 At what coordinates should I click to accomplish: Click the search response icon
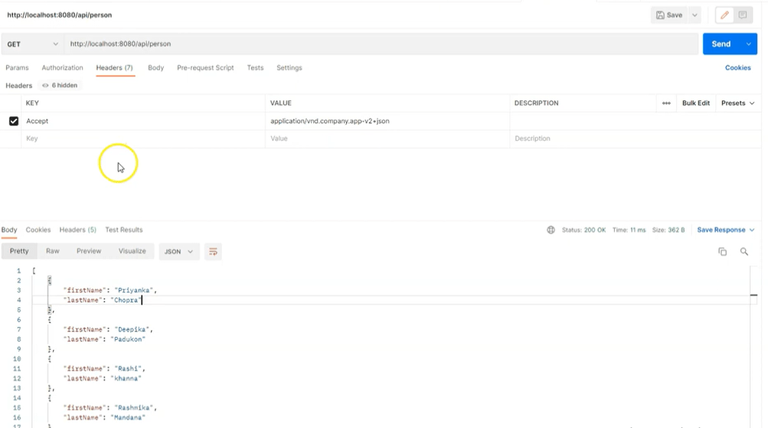[744, 252]
